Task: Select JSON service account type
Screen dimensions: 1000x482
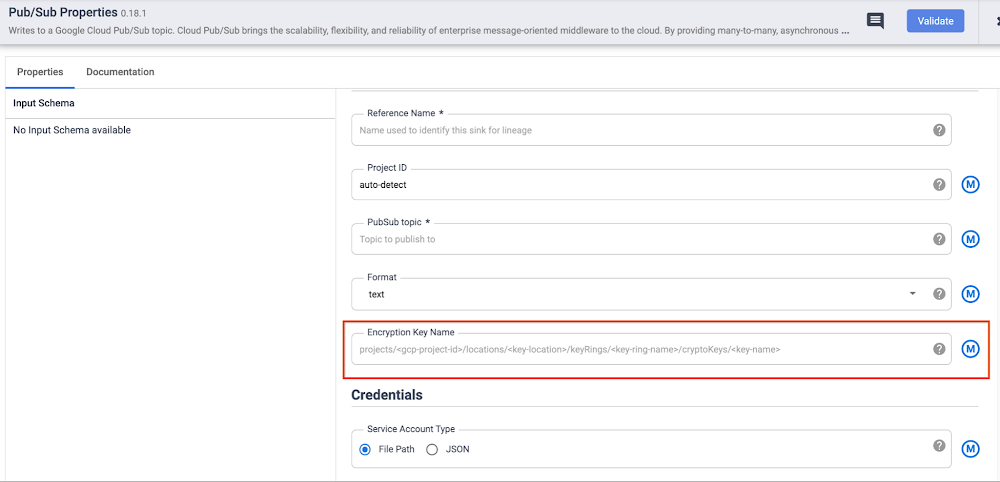Action: (x=432, y=449)
